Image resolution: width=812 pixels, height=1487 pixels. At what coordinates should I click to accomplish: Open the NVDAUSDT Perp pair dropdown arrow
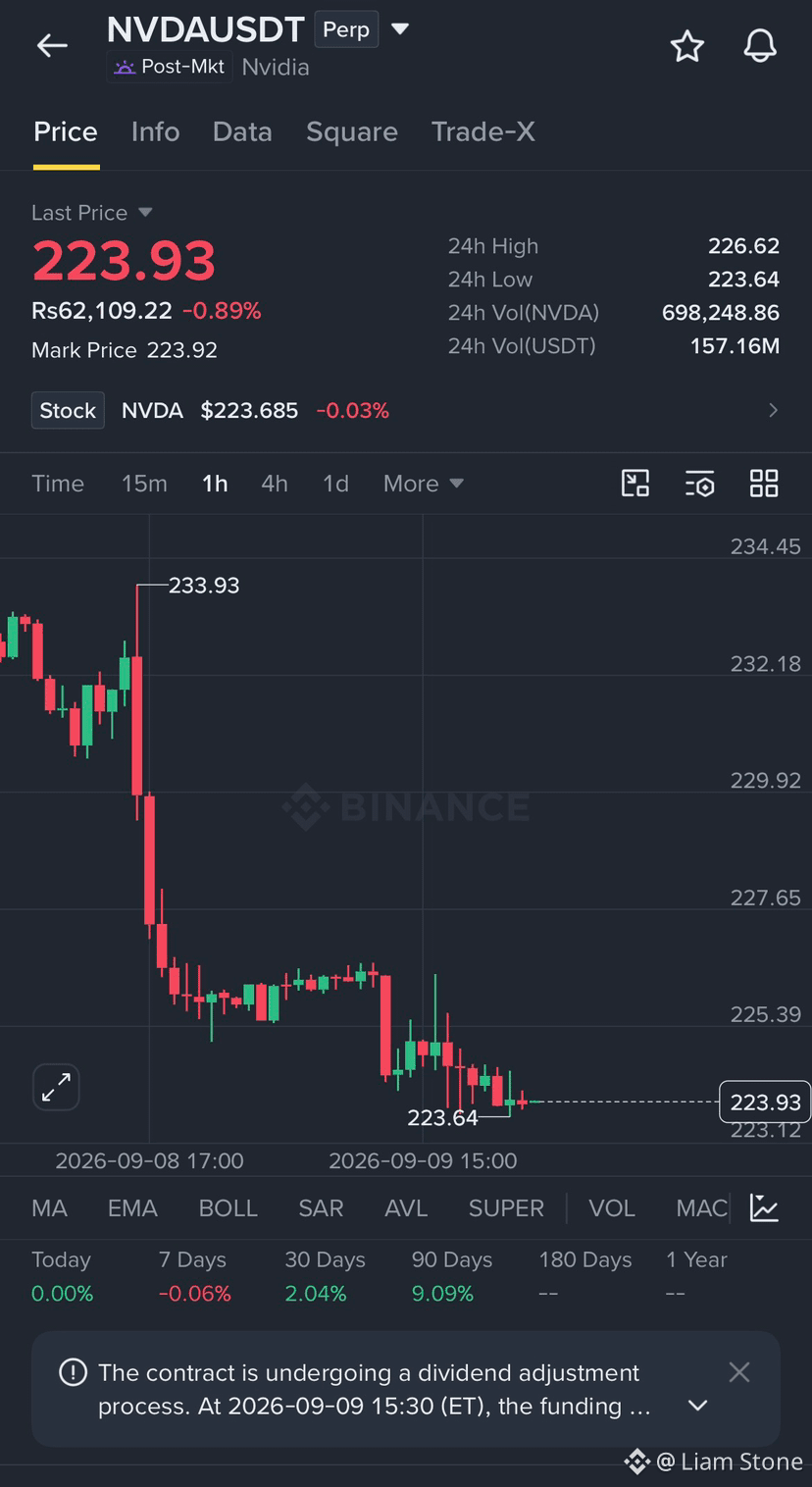(x=400, y=29)
